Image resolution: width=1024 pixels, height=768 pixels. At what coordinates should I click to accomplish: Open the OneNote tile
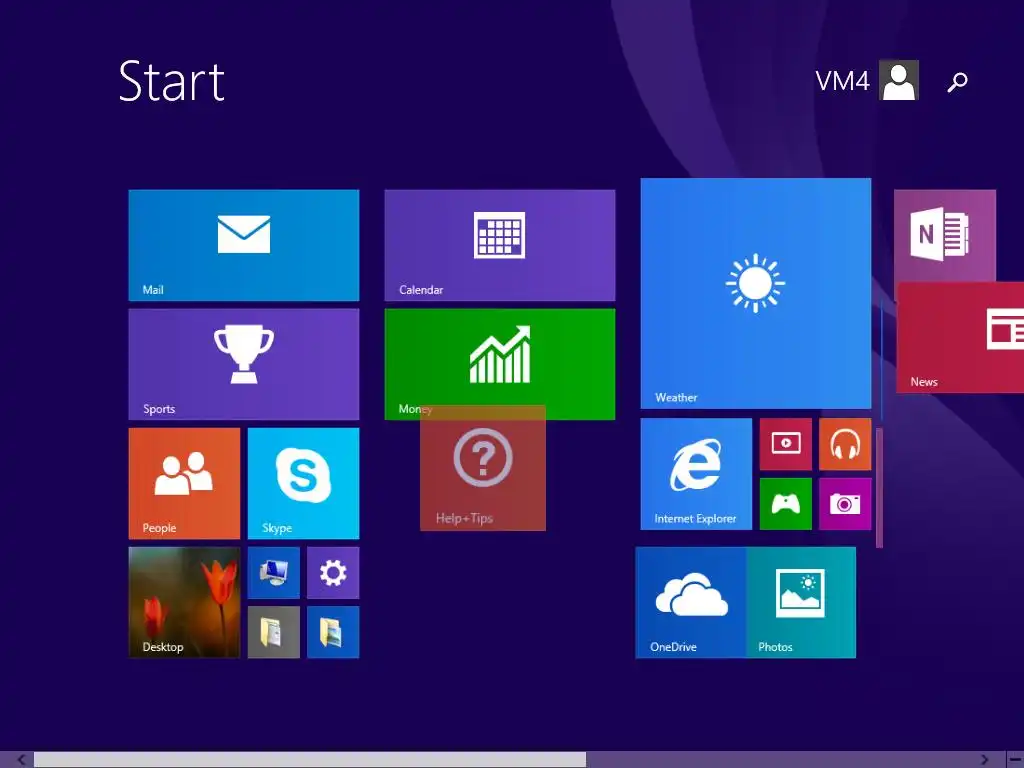(944, 235)
